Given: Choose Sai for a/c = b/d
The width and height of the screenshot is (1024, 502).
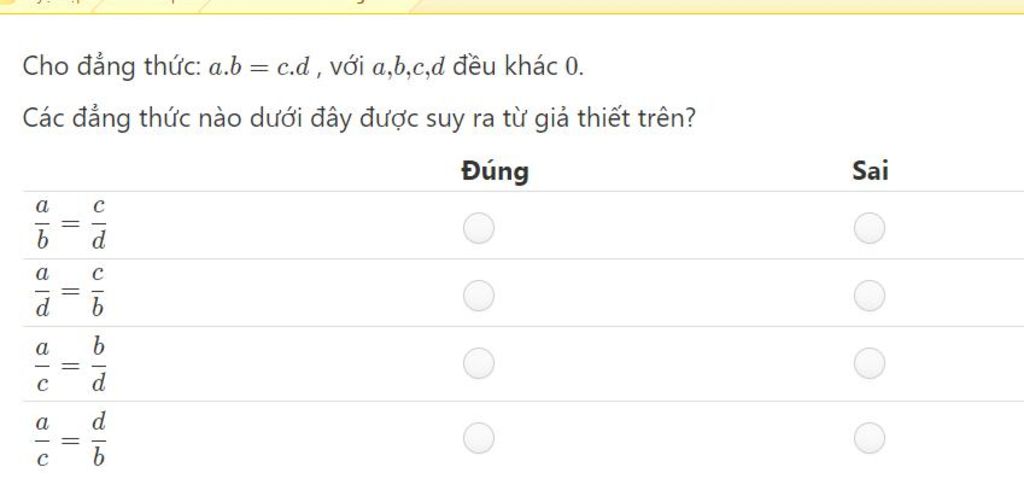Looking at the screenshot, I should point(870,363).
